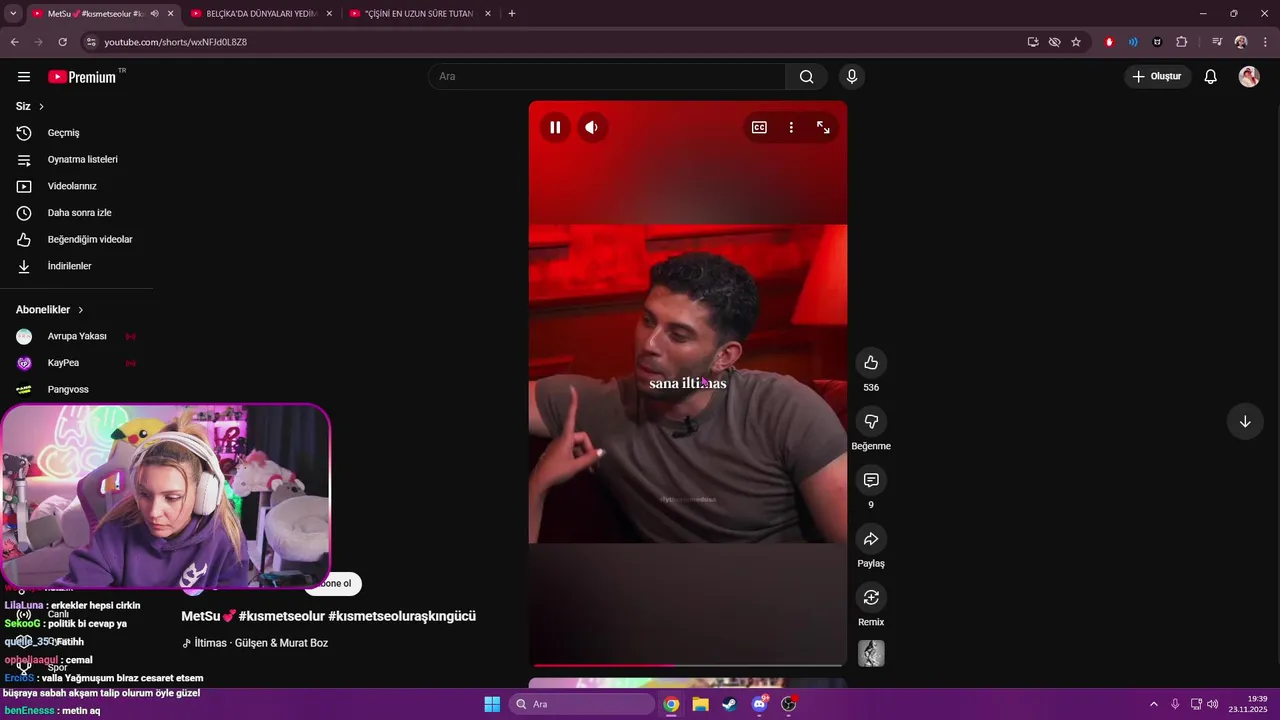Show hidden system tray icons
The image size is (1280, 720).
tap(1153, 704)
